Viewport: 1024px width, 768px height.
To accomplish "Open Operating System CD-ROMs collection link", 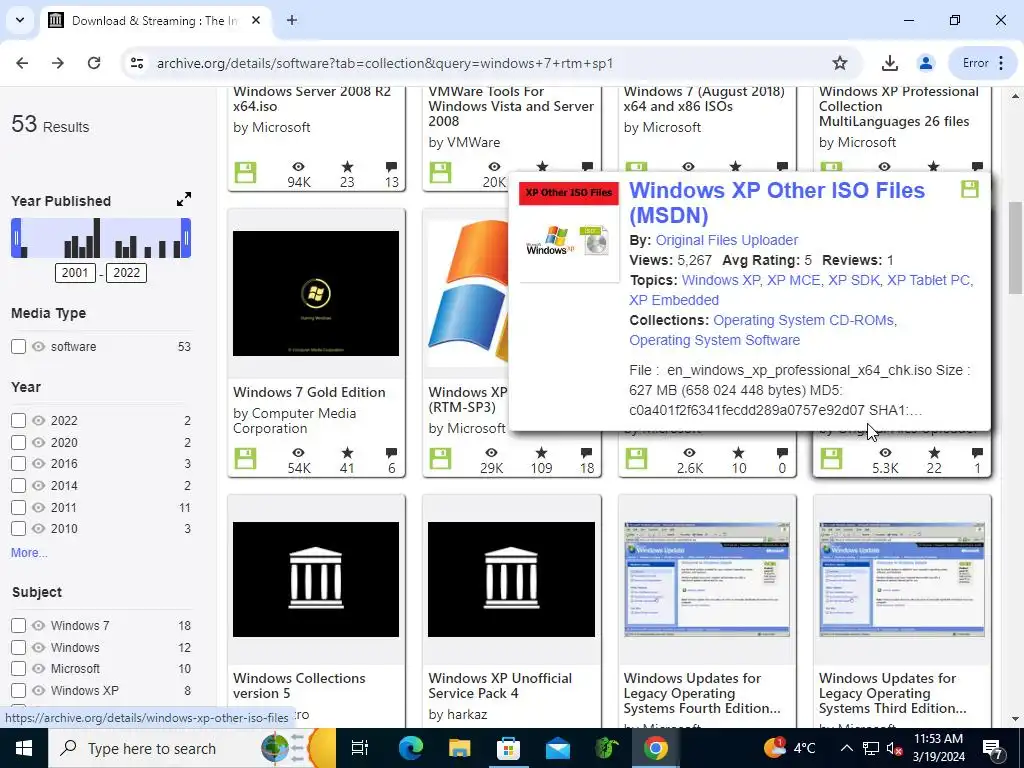I will coord(803,320).
